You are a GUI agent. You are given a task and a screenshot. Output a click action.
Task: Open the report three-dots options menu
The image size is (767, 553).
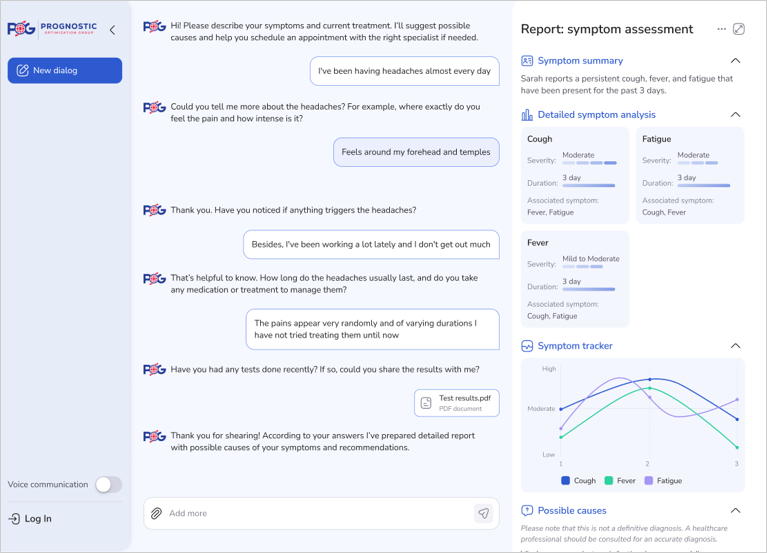pos(721,29)
